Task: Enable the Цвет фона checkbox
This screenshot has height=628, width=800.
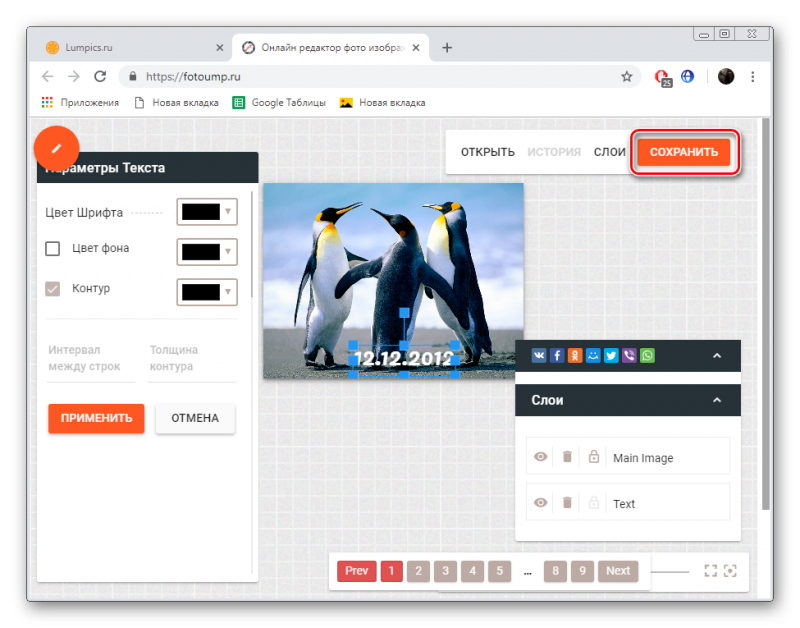Action: tap(53, 248)
